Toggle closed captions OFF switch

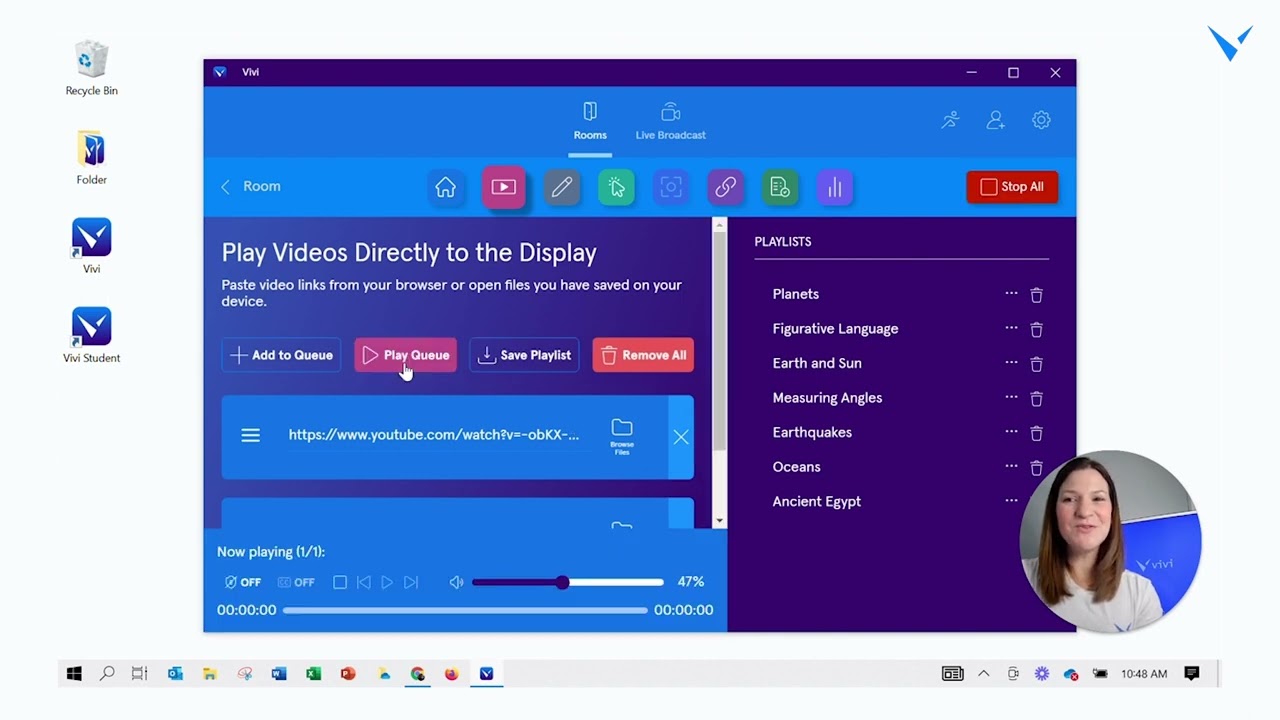click(296, 582)
